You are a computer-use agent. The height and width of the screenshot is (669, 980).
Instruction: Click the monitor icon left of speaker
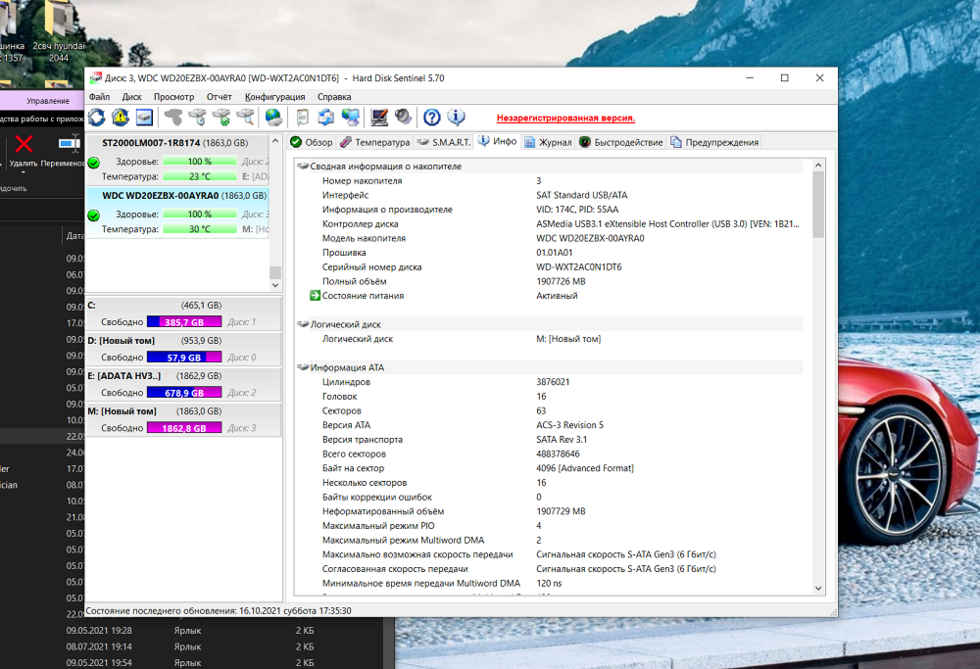(x=379, y=118)
